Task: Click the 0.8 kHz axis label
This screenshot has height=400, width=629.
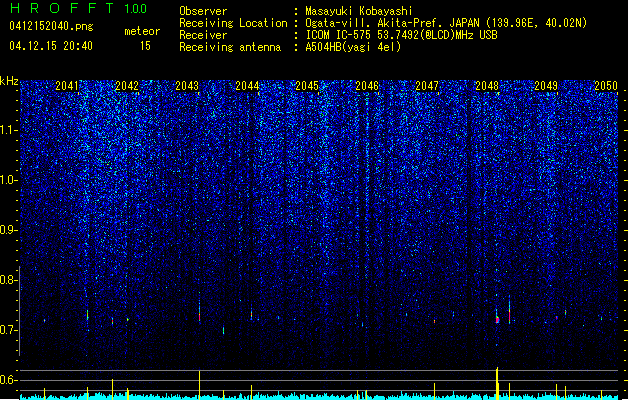Action: (9, 280)
